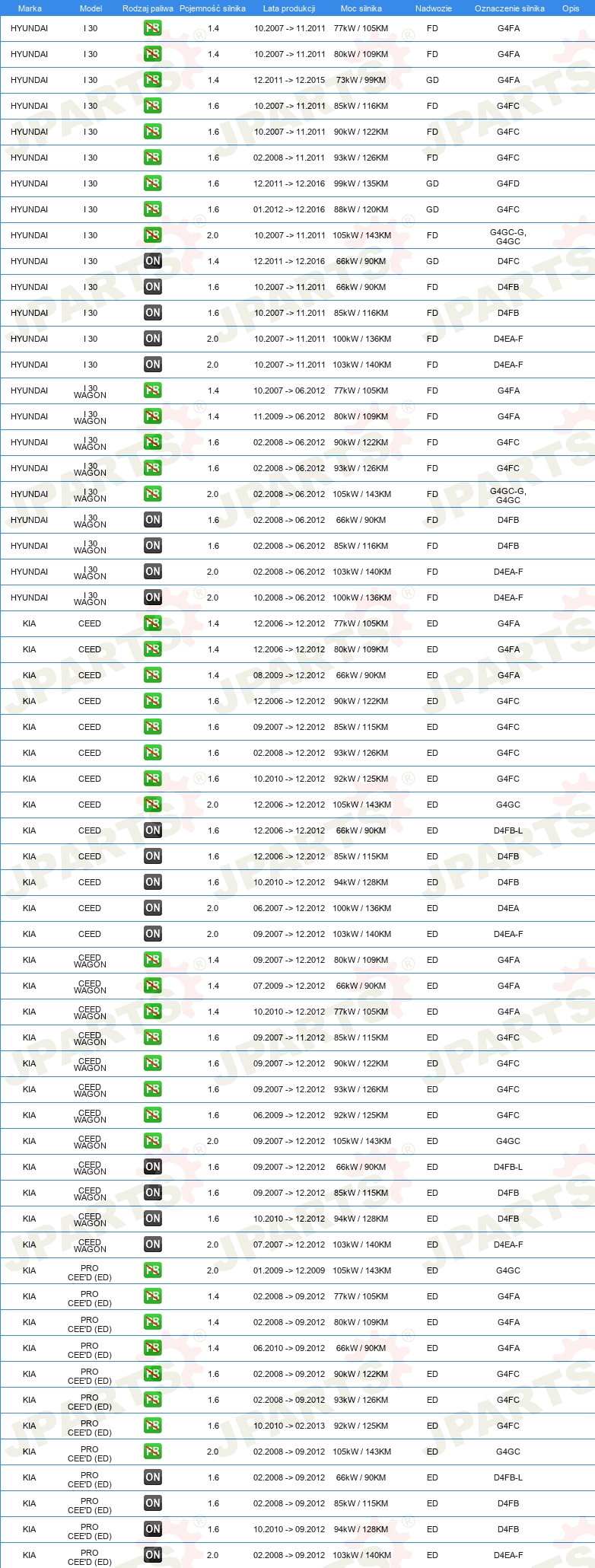Click the Marka column header
595x1568 pixels.
pyautogui.click(x=30, y=8)
